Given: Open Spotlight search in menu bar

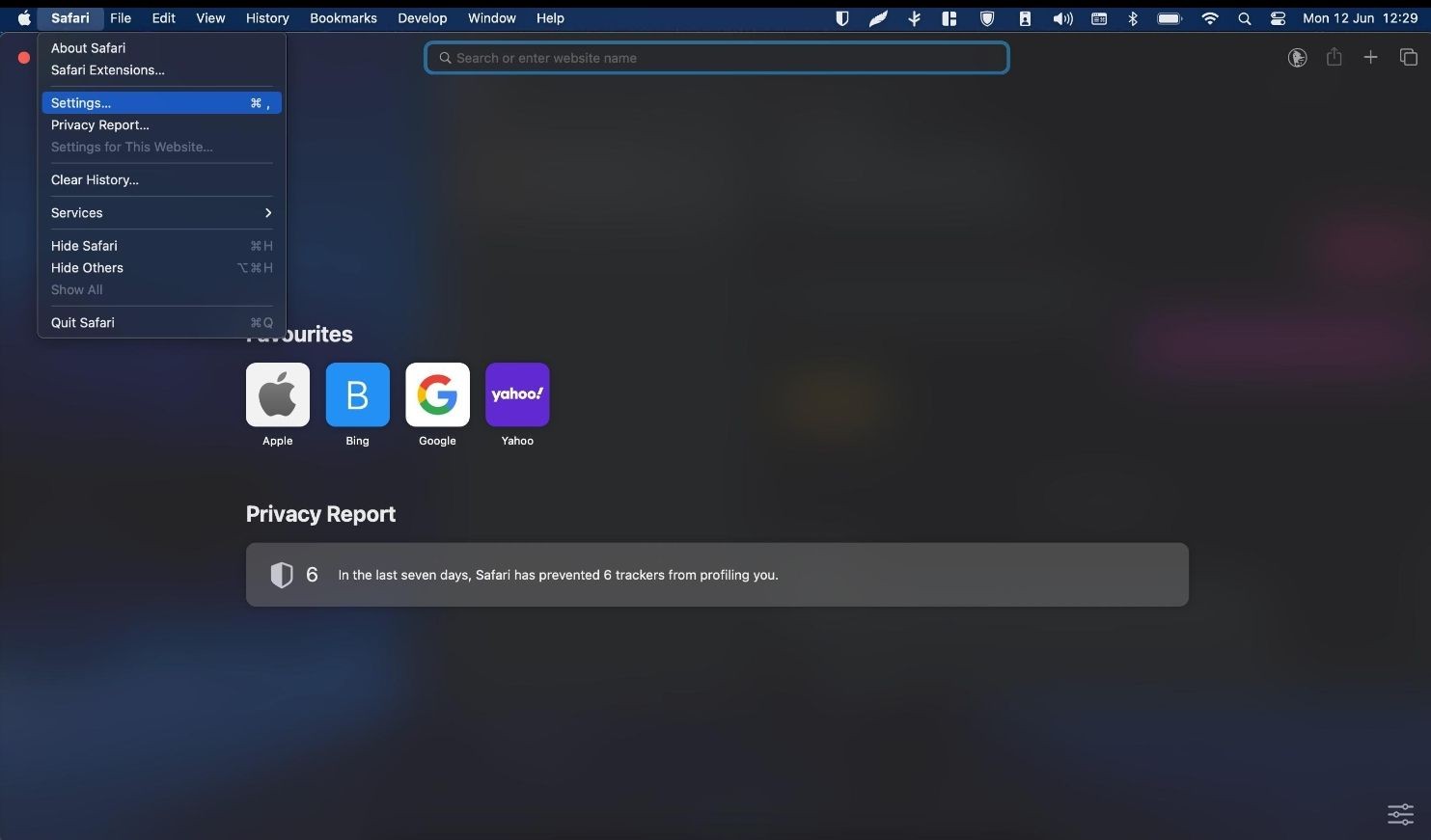Looking at the screenshot, I should point(1245,18).
